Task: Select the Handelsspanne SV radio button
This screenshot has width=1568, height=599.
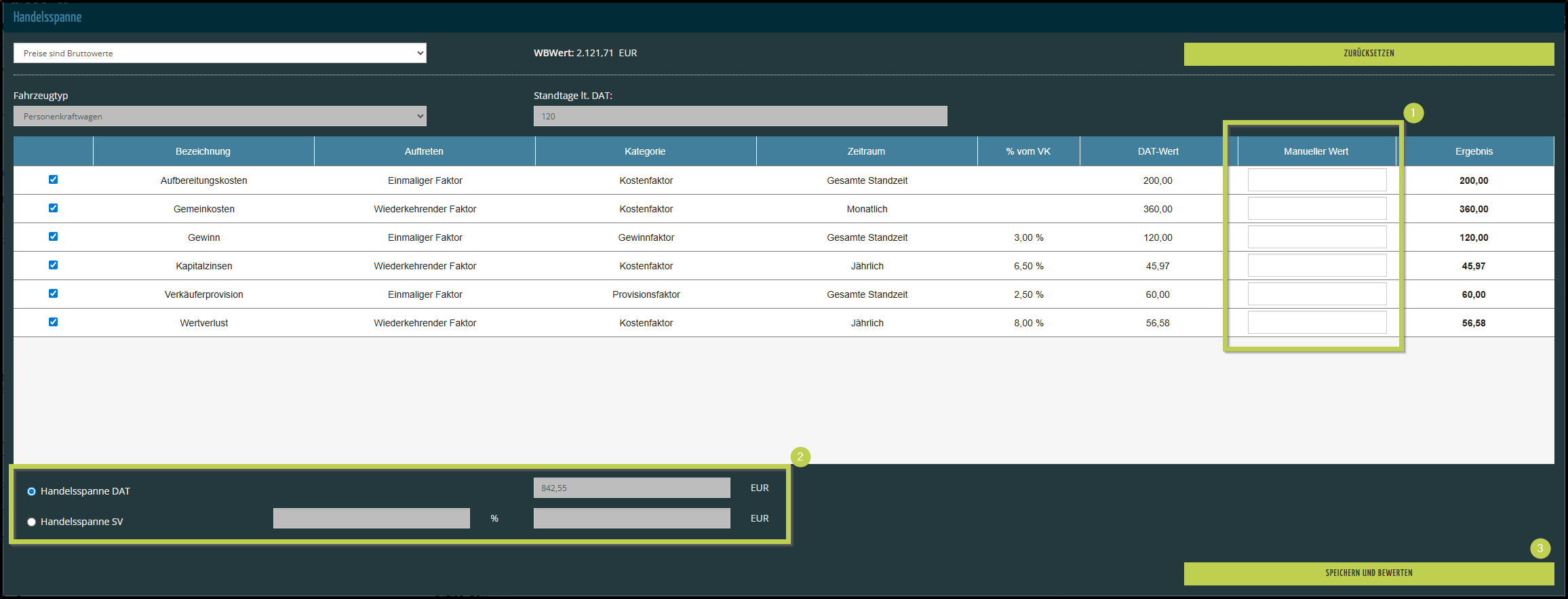Action: [31, 522]
